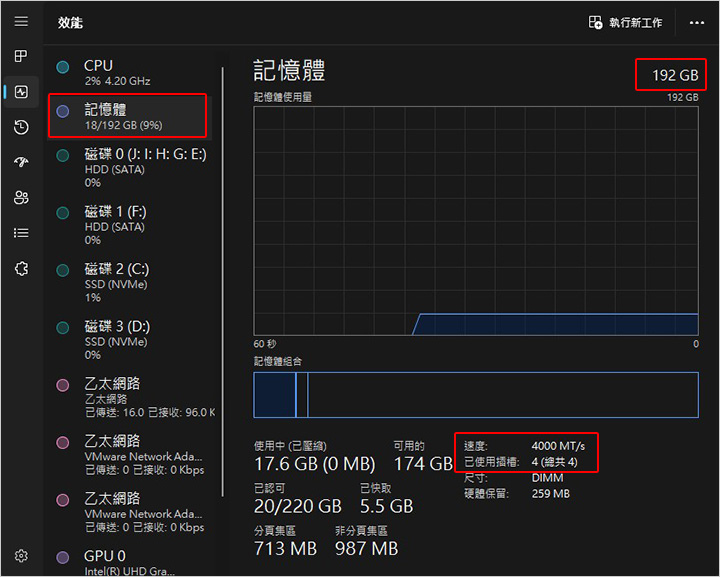This screenshot has width=720, height=577.
Task: Click the 192 GB total memory value
Action: 675,75
